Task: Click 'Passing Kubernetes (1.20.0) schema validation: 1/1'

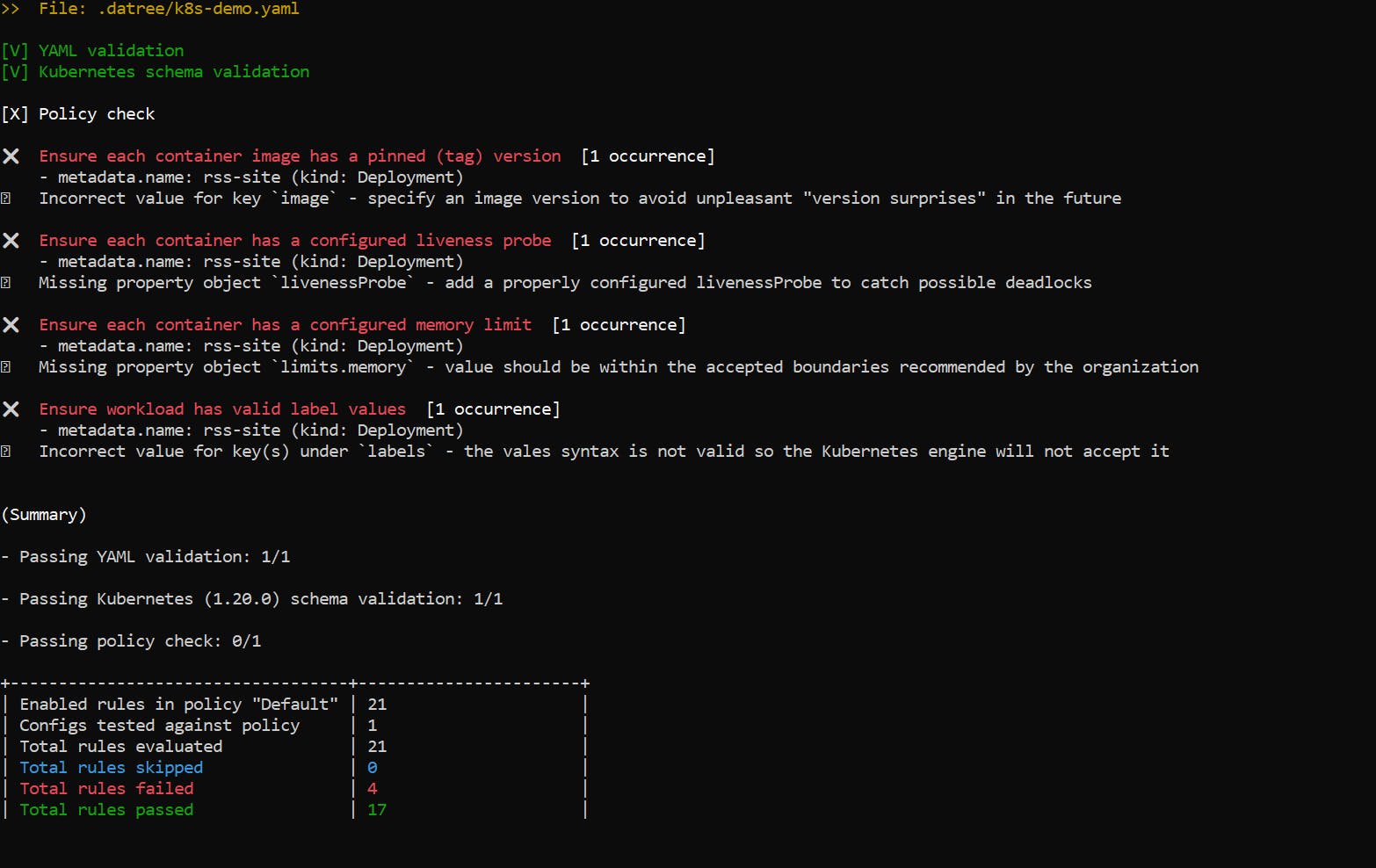Action: click(252, 599)
